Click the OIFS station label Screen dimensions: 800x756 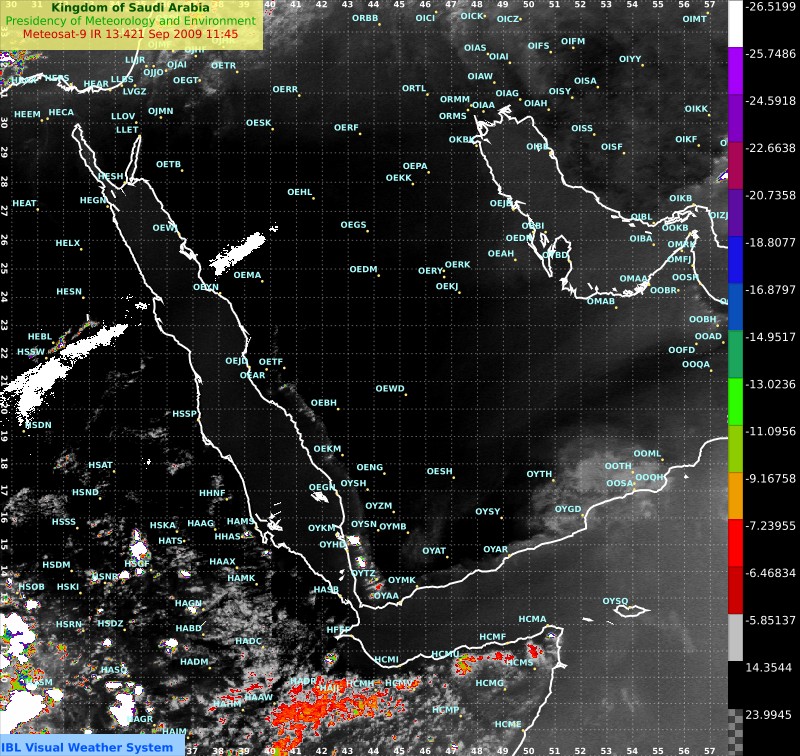pos(538,46)
